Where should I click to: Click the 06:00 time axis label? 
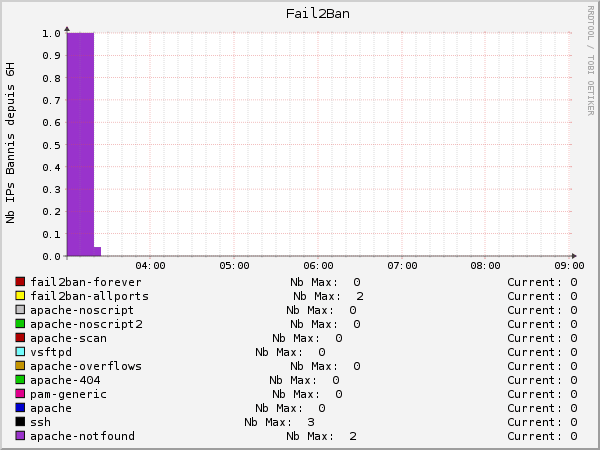[x=318, y=266]
